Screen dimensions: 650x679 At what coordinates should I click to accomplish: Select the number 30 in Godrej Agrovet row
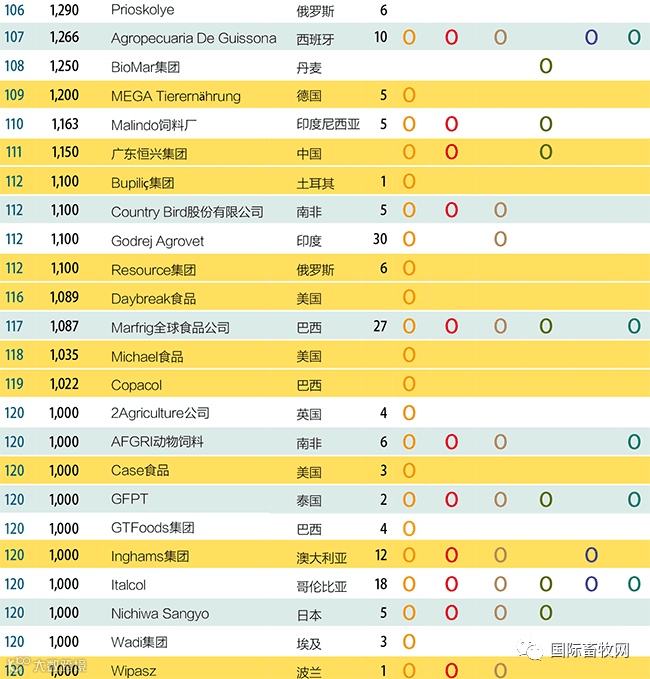[x=380, y=239]
